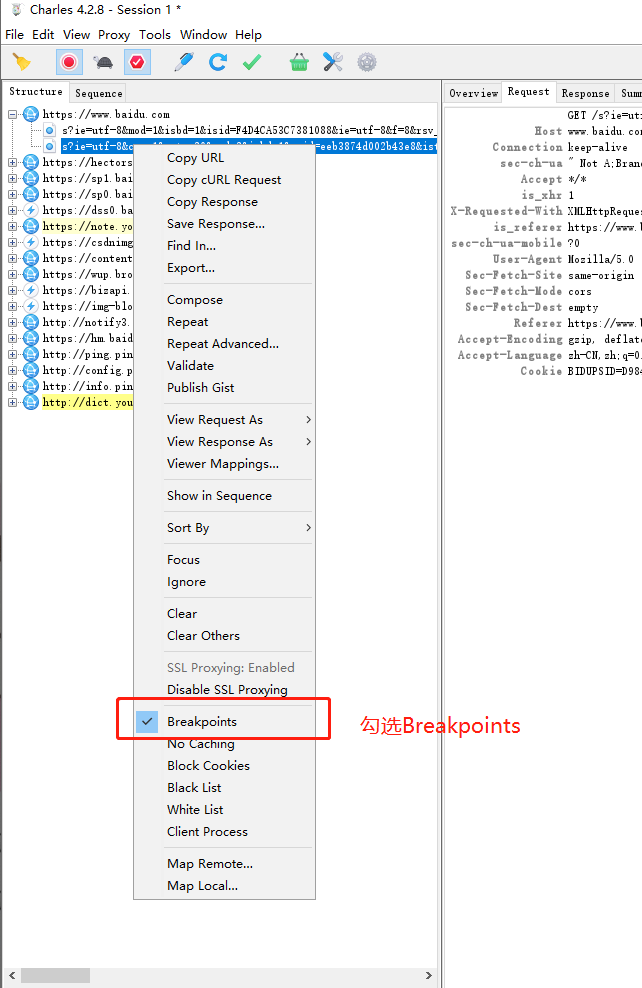Open the Tools menu
642x988 pixels.
[155, 35]
